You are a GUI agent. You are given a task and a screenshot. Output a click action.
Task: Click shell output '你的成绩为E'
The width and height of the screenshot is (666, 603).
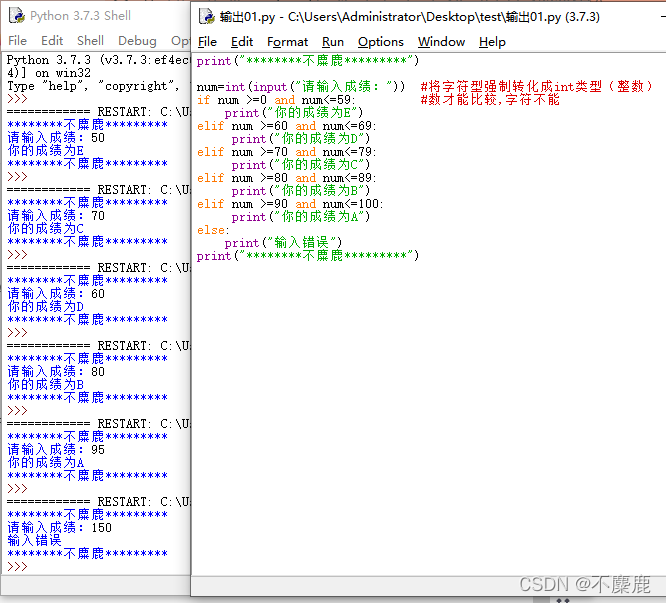pos(45,151)
